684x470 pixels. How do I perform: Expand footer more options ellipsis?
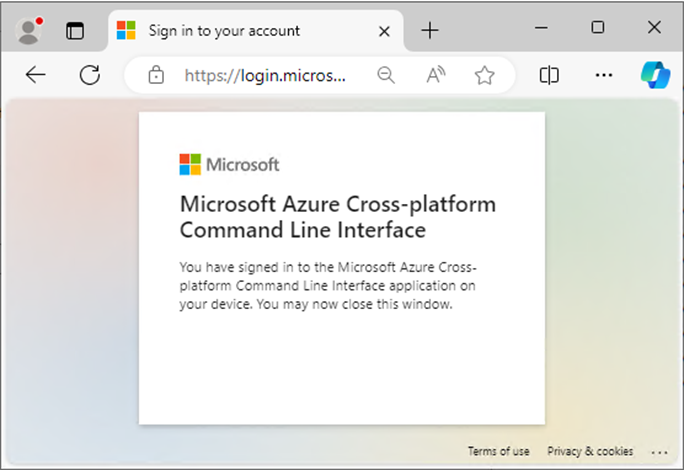(x=659, y=453)
